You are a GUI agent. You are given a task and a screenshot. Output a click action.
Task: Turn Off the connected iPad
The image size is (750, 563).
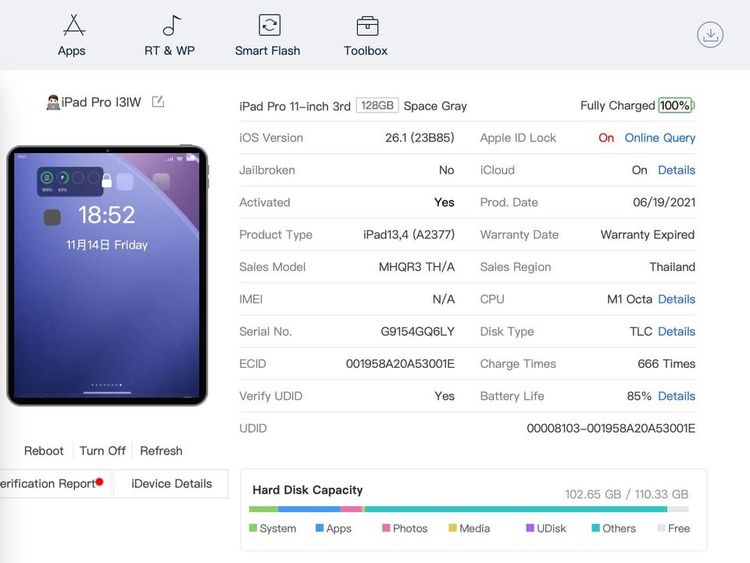click(x=102, y=451)
